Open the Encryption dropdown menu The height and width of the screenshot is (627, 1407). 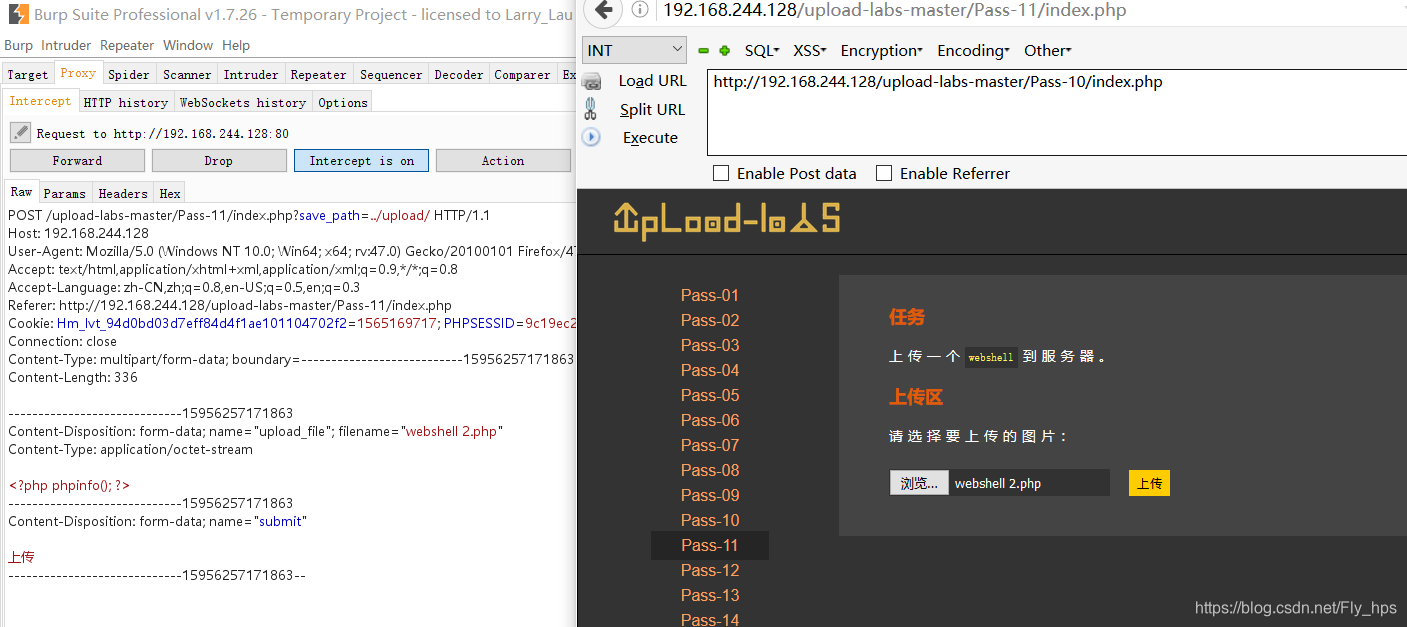[x=882, y=50]
